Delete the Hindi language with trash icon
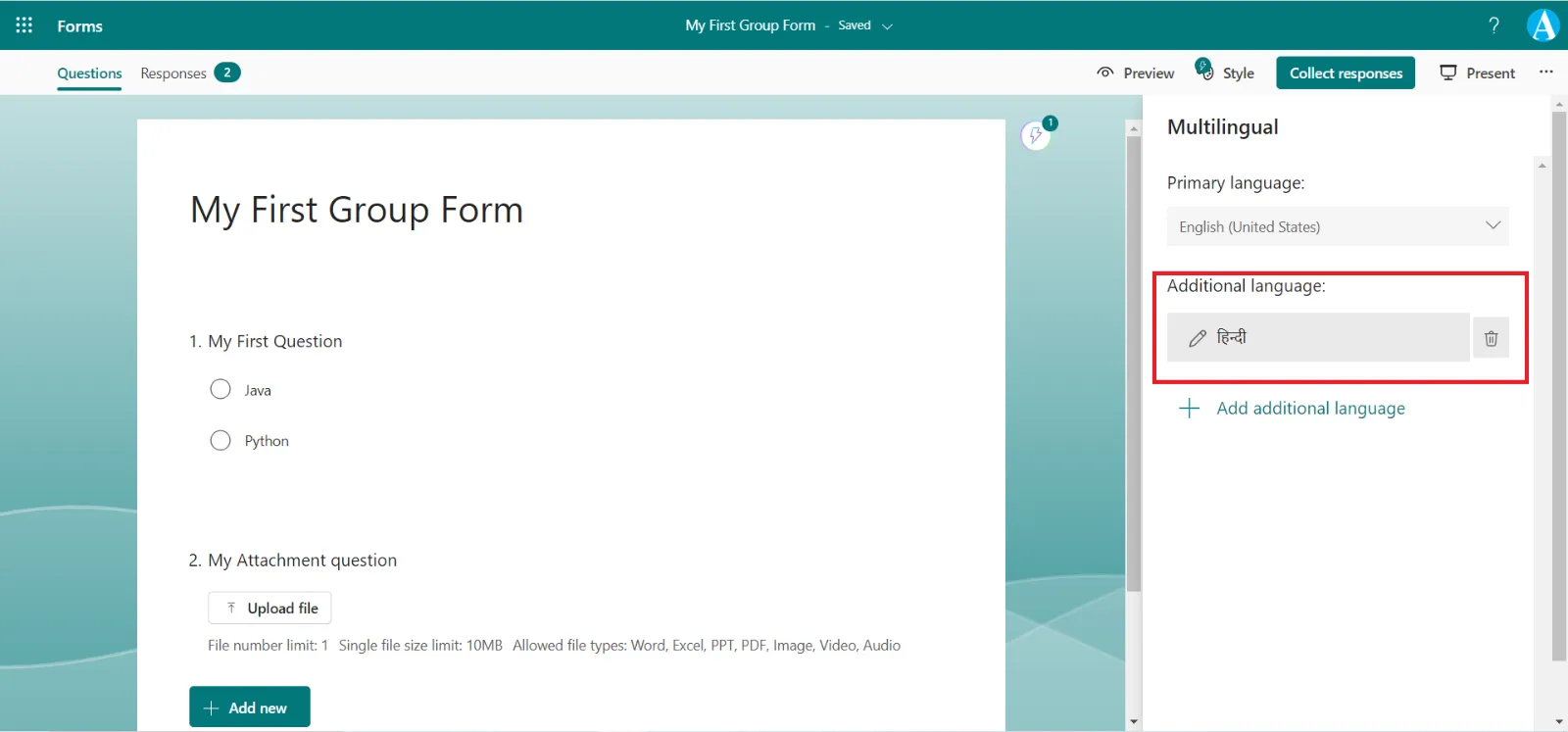This screenshot has width=1568, height=732. [x=1491, y=338]
